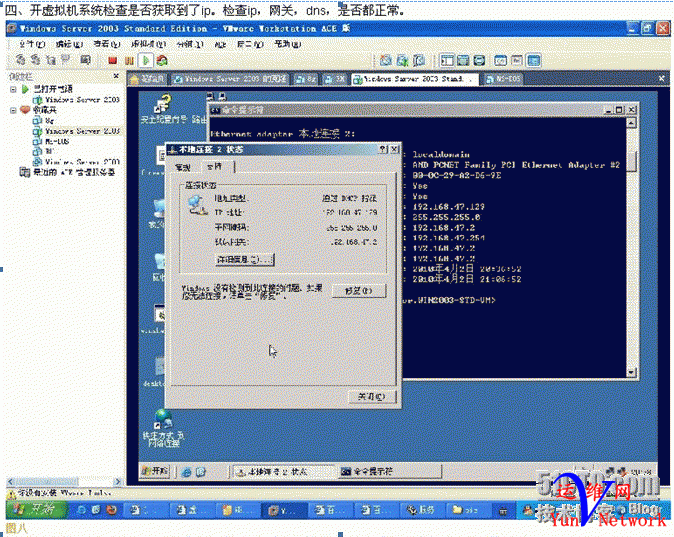Maximize the command prompt window
Image resolution: width=674 pixels, height=537 pixels.
(x=619, y=110)
